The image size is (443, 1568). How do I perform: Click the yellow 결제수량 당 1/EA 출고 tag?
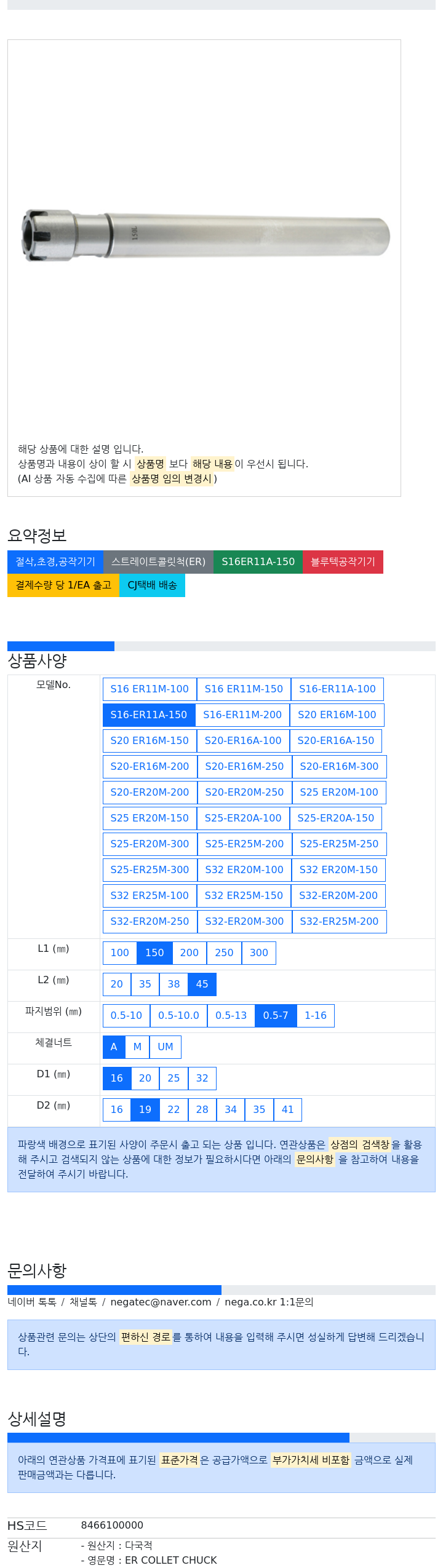point(63,585)
